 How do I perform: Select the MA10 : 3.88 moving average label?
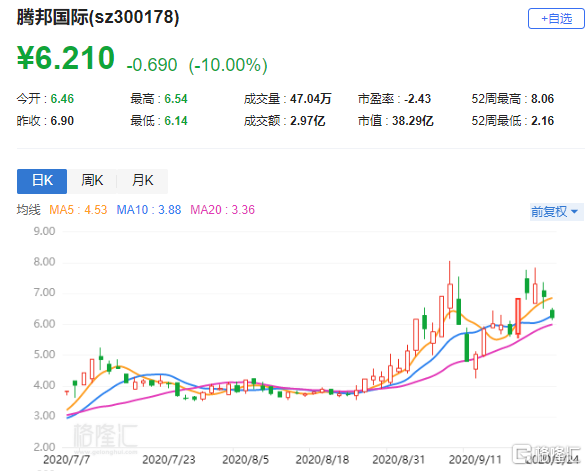coord(149,210)
